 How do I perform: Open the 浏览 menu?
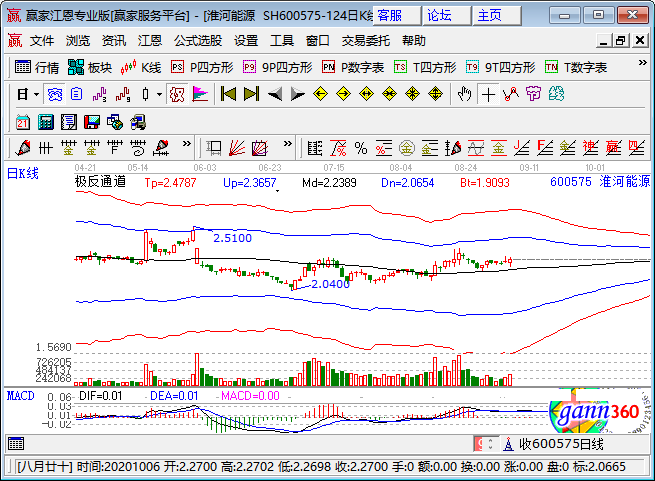click(x=78, y=41)
